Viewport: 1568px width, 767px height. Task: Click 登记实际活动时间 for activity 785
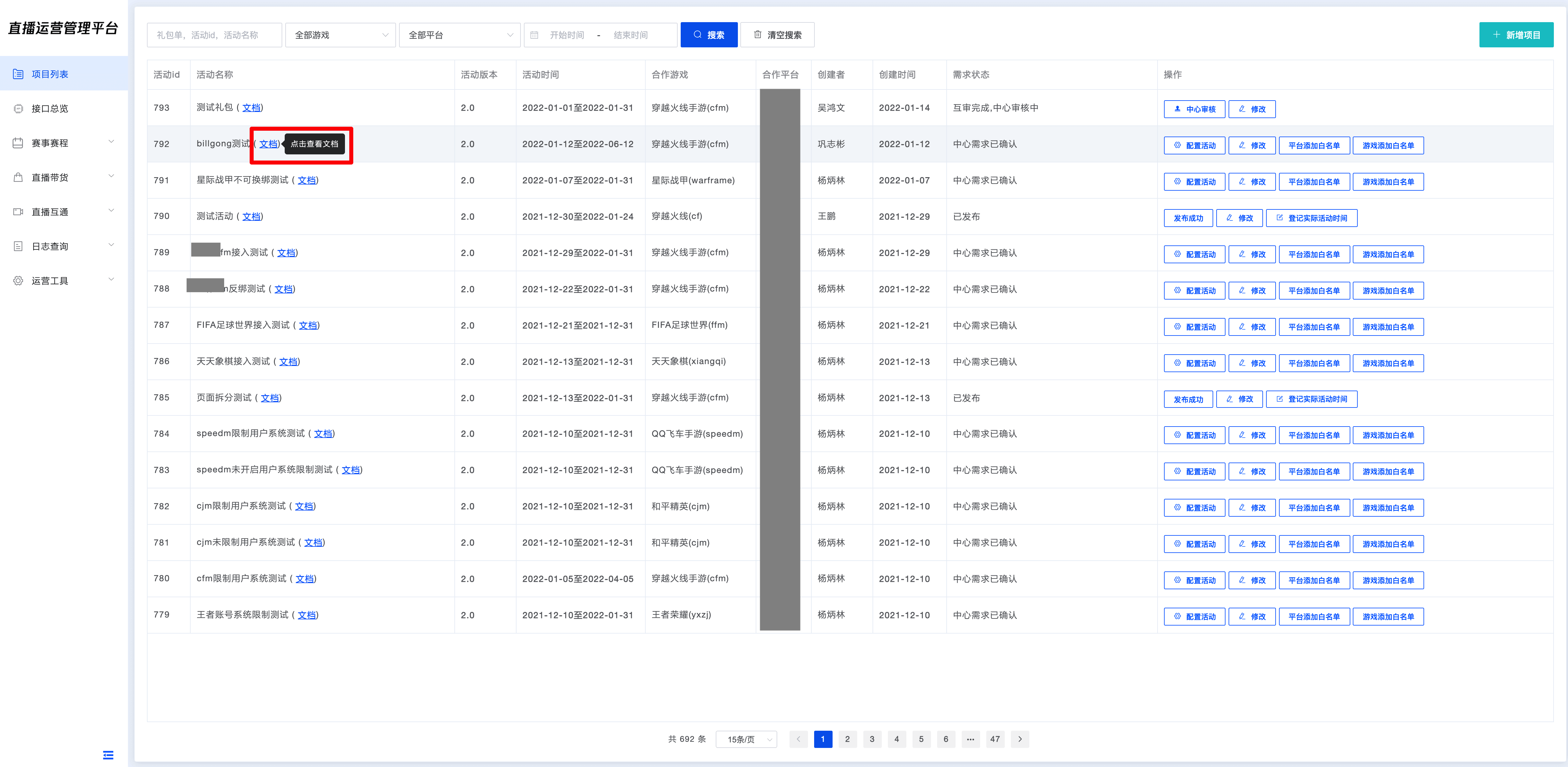point(1312,399)
